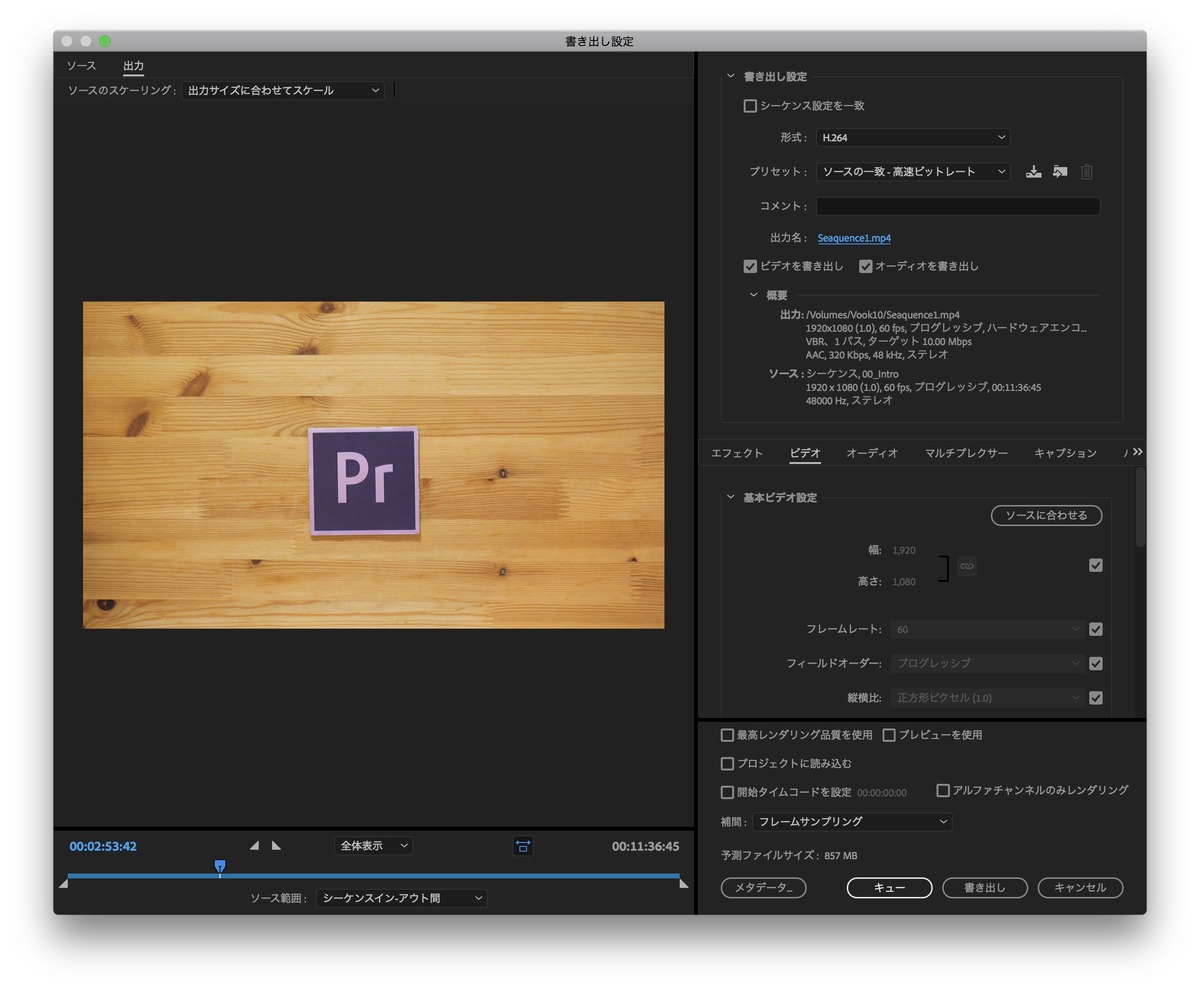Click the end timecode 00:11:36:45
Image resolution: width=1200 pixels, height=991 pixels.
pyautogui.click(x=646, y=846)
